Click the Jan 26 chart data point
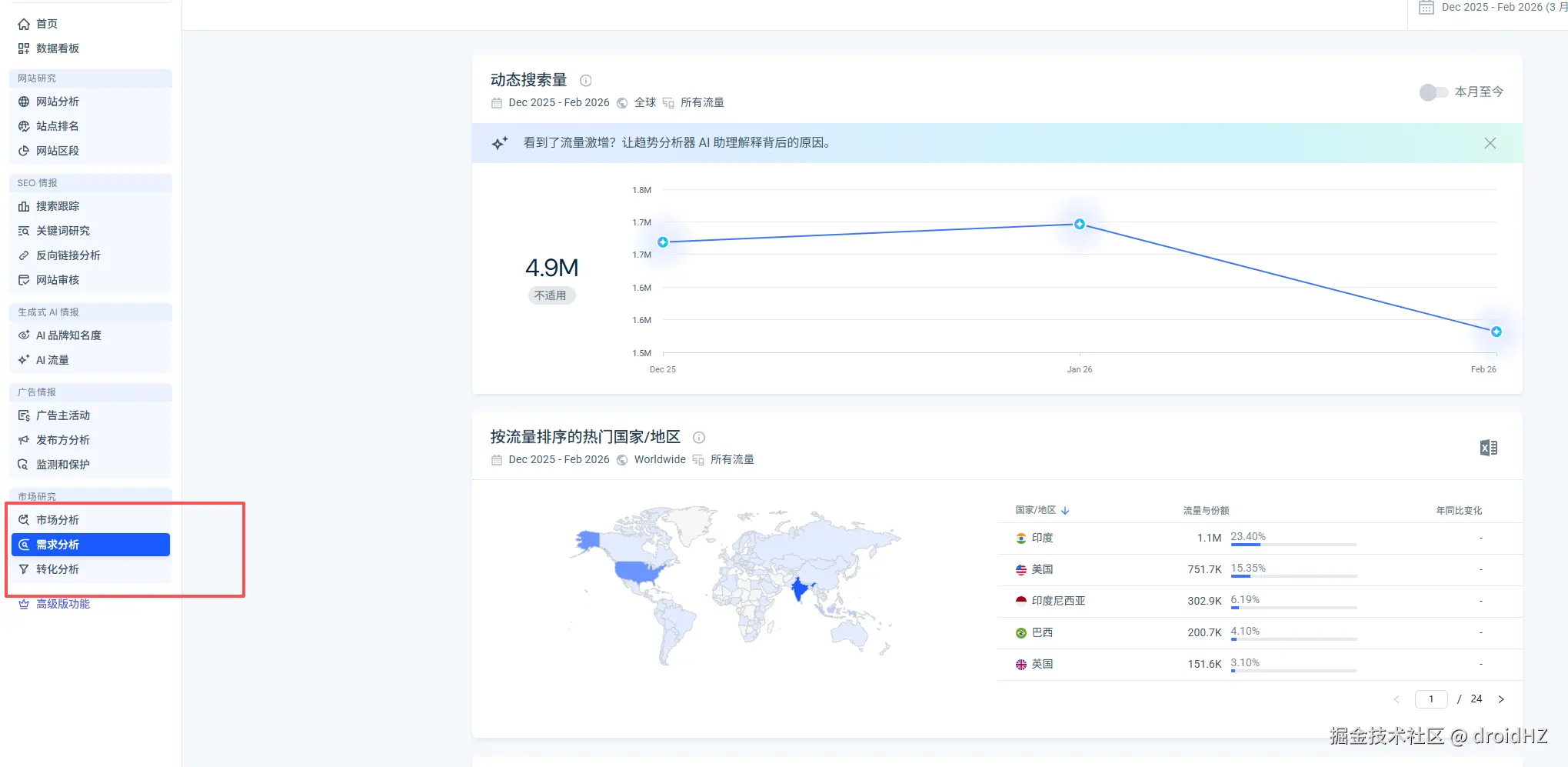The height and width of the screenshot is (767, 1568). [x=1080, y=224]
